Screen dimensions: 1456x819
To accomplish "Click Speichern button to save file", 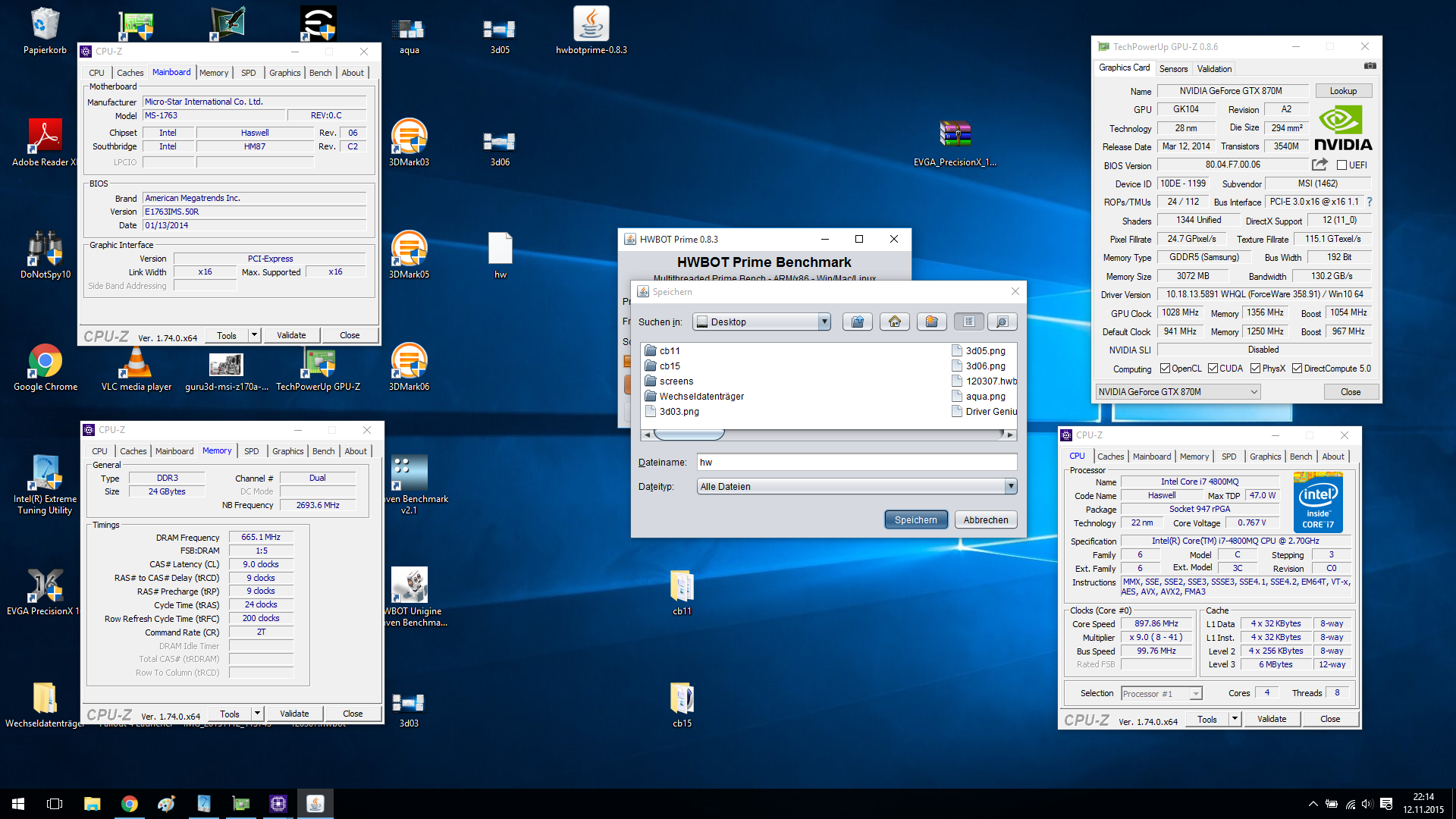I will coord(916,519).
